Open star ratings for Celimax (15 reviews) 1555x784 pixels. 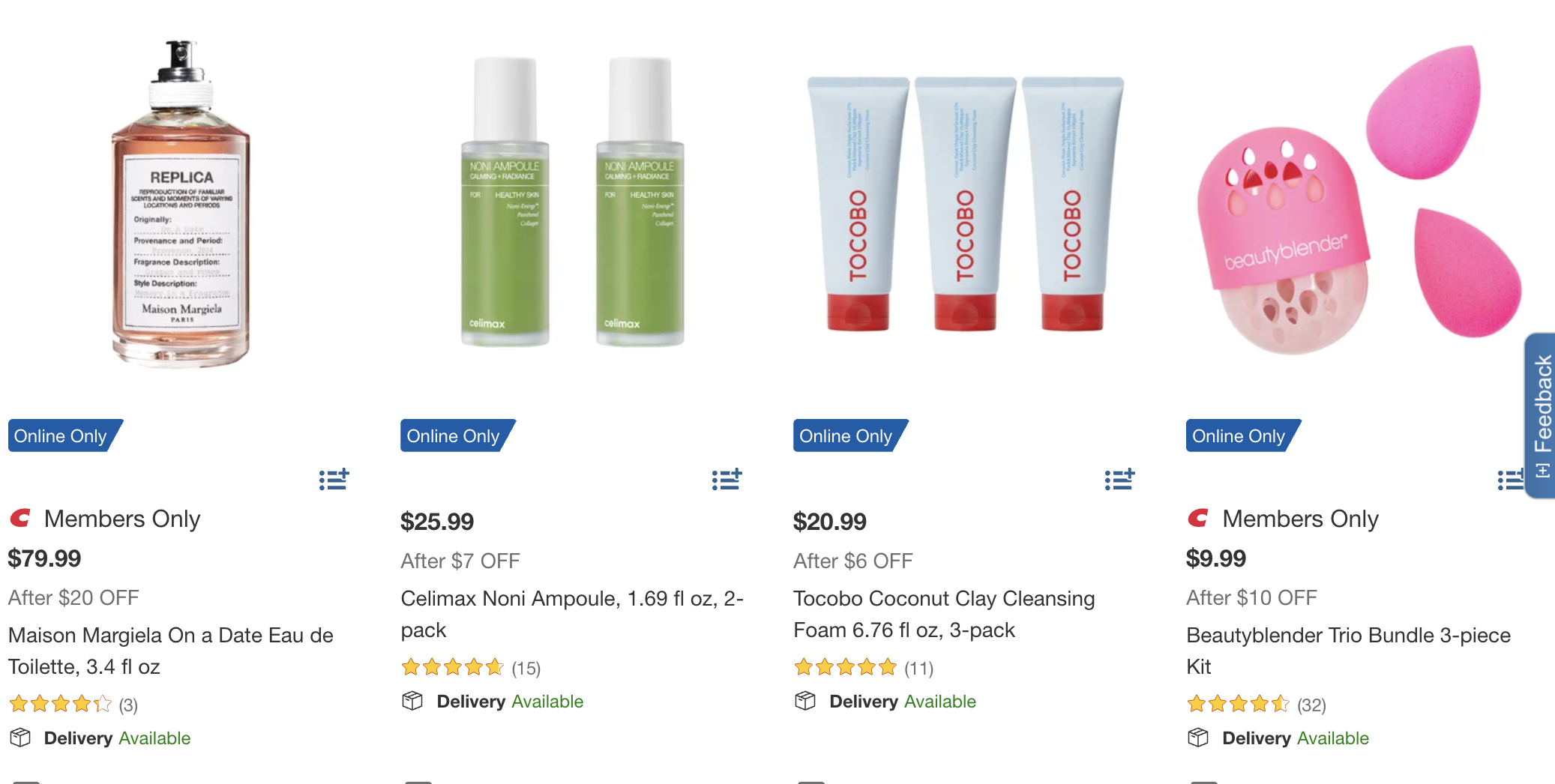tap(471, 667)
